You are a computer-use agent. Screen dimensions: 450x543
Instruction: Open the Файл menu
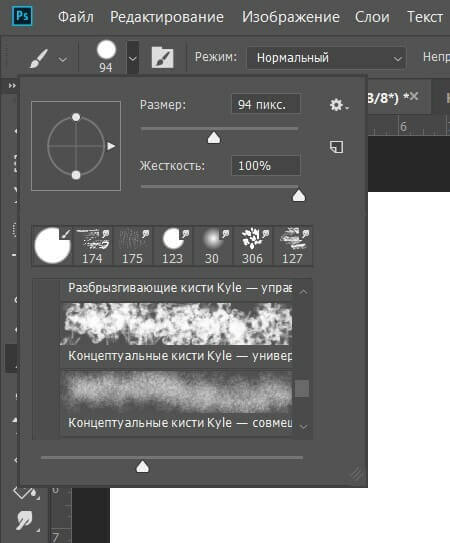[x=76, y=17]
